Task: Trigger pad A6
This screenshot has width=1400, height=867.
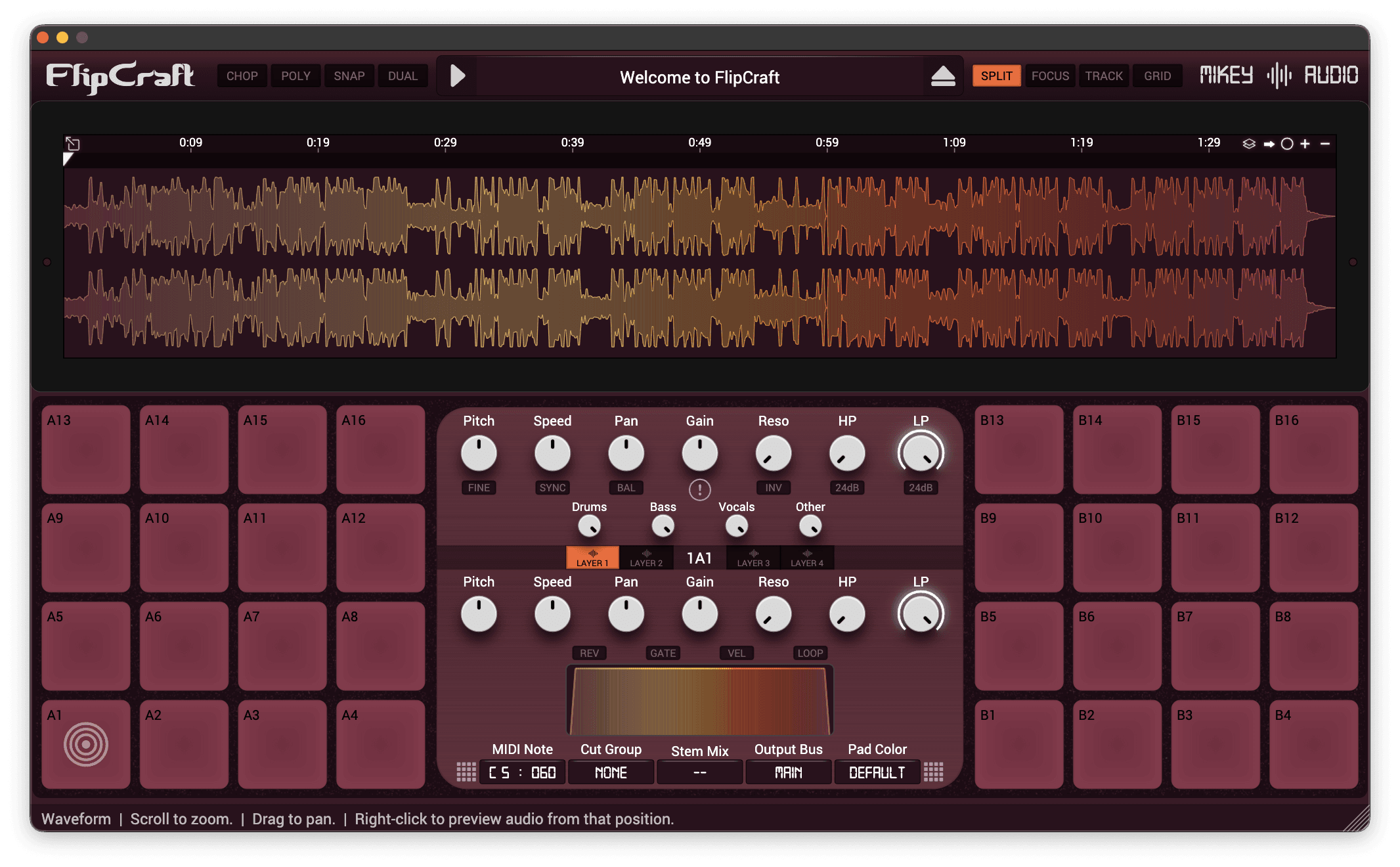Action: tap(184, 646)
